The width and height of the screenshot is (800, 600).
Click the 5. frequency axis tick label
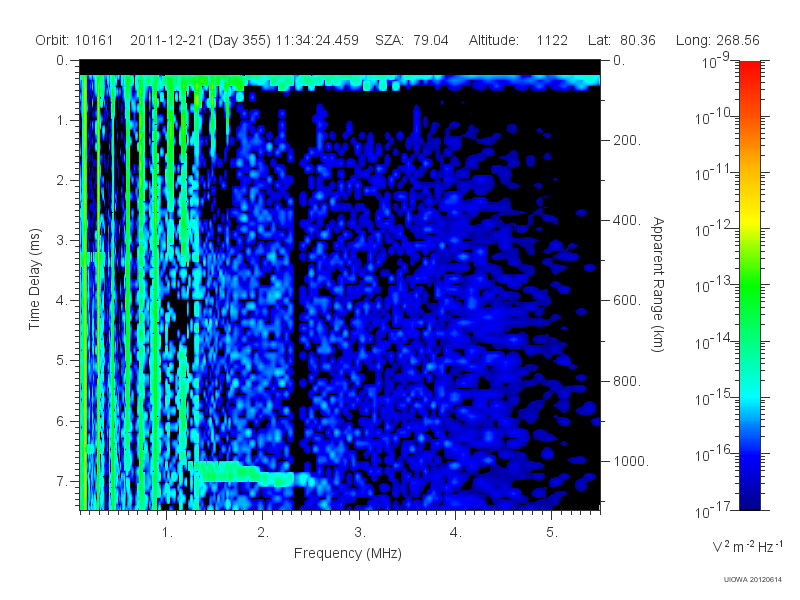click(552, 533)
